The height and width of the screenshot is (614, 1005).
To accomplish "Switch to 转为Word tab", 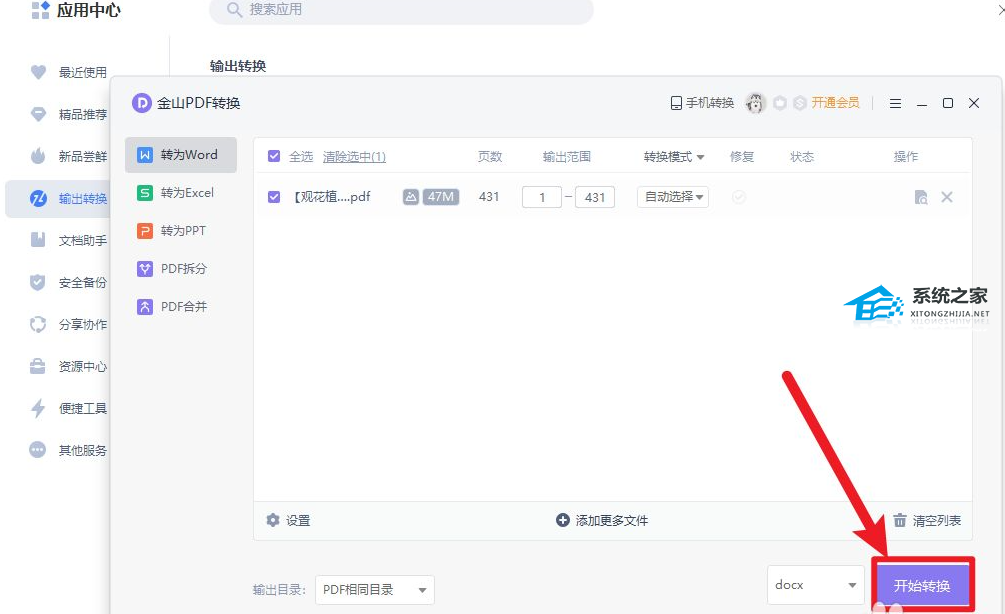I will (x=181, y=155).
